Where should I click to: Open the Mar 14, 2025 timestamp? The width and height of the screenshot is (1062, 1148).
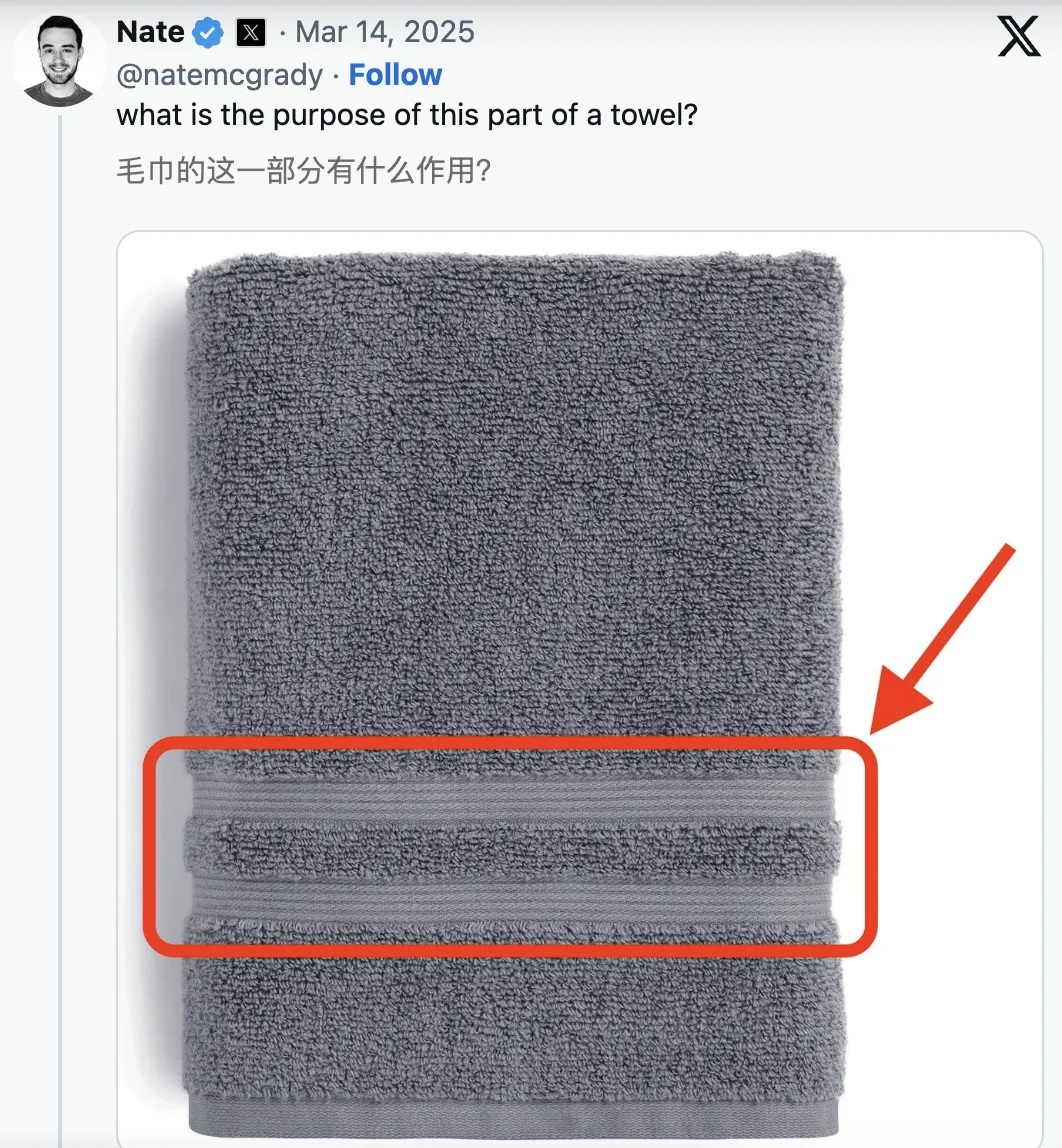385,32
